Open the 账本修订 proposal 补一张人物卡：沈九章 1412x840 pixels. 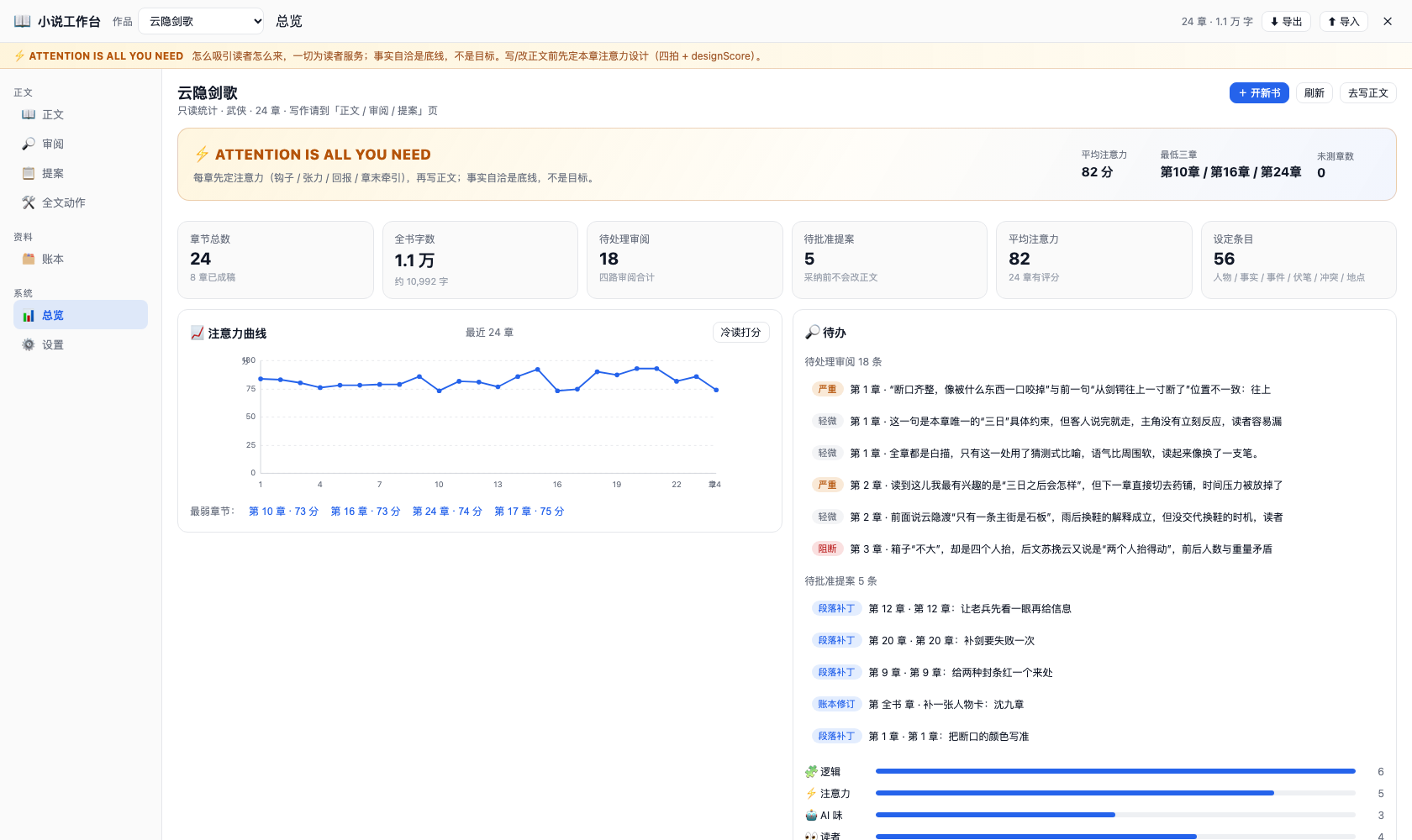point(1094,705)
